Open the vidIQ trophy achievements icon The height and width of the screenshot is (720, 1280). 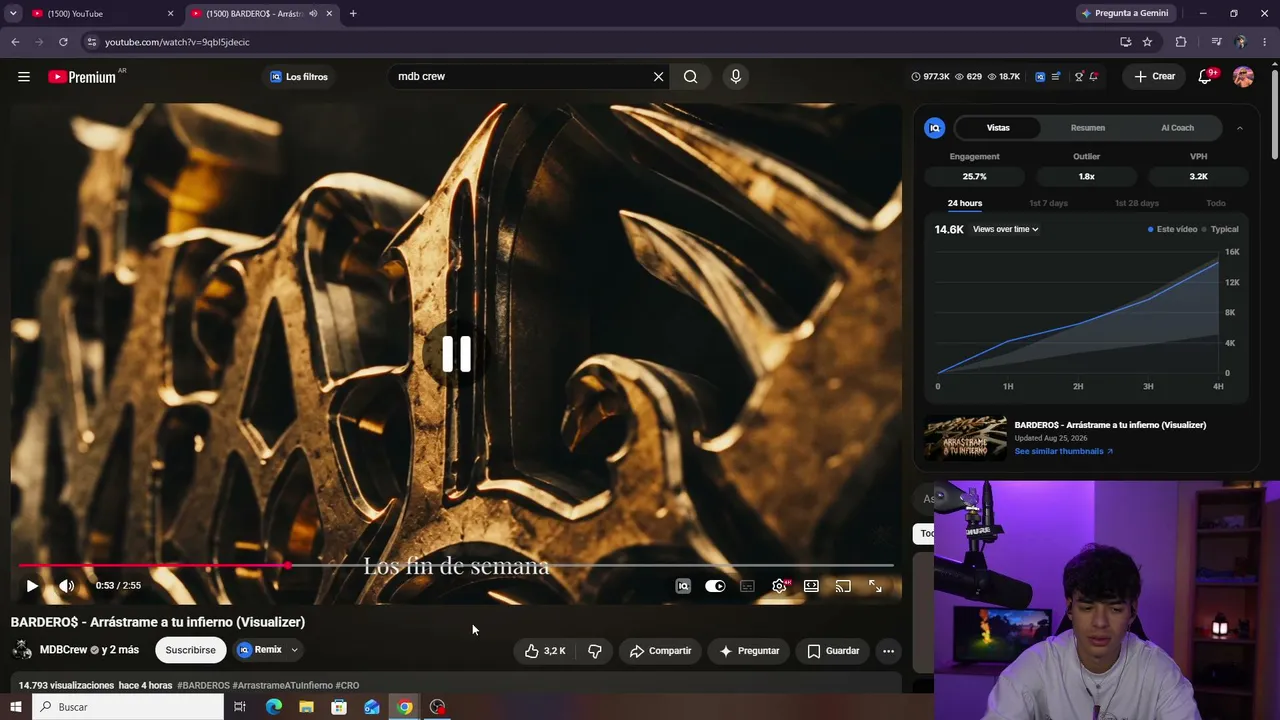click(1078, 77)
